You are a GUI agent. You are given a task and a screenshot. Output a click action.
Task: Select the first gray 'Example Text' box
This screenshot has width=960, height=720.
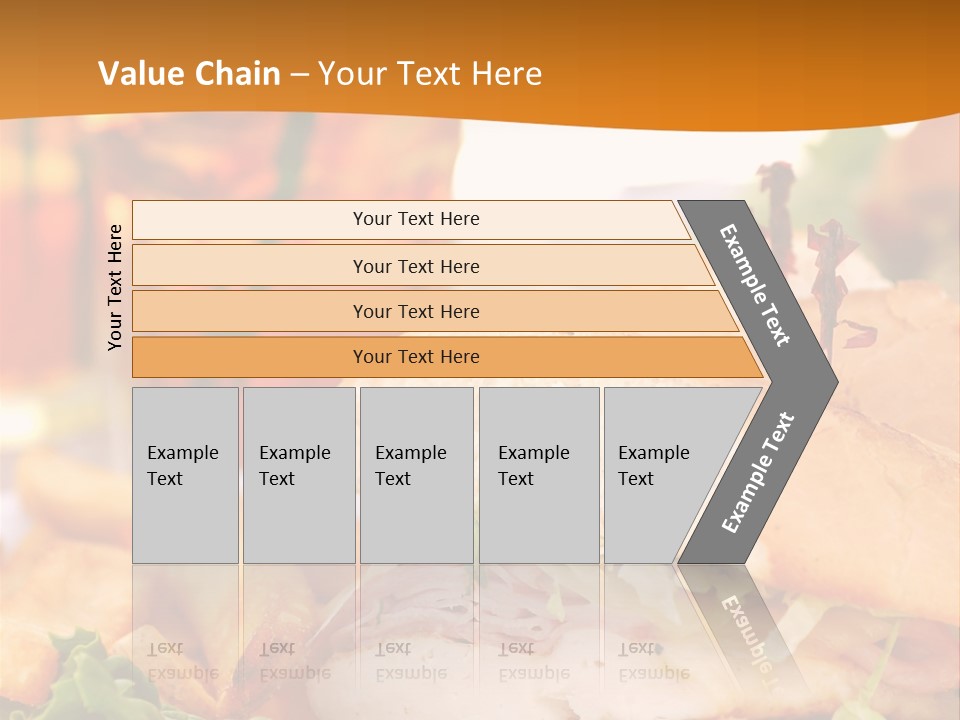[185, 475]
